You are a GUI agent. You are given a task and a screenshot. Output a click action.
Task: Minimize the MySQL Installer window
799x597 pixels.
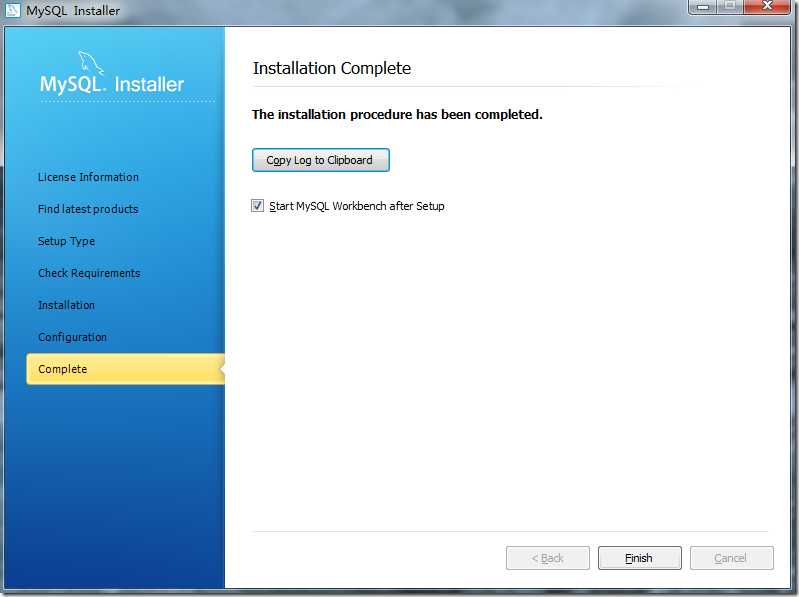tap(703, 7)
